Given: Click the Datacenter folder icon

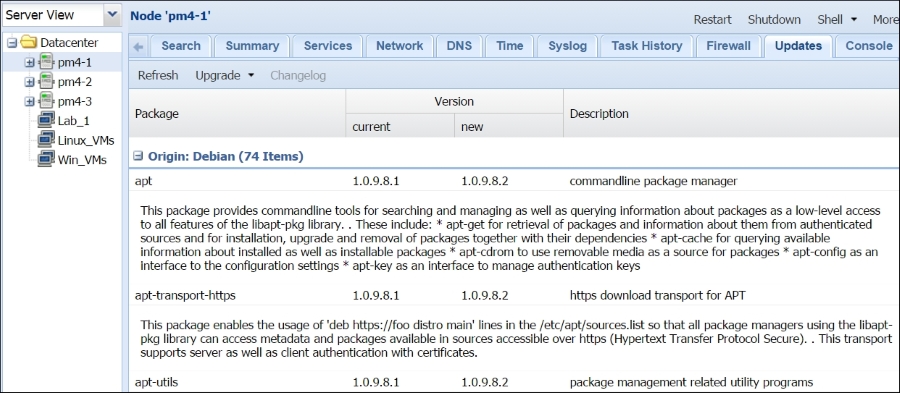Looking at the screenshot, I should click(x=29, y=42).
